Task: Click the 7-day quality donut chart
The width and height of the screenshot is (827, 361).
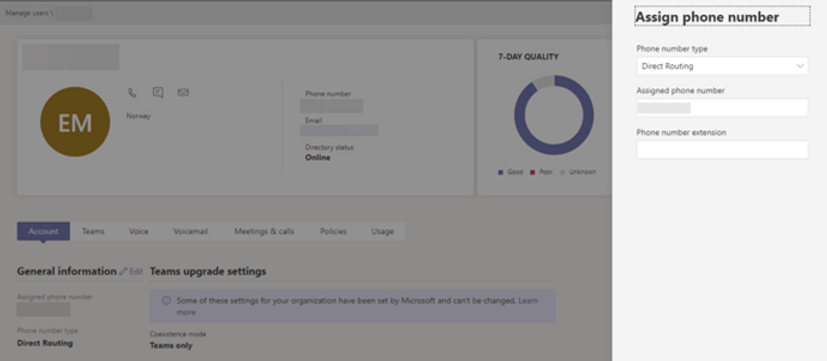Action: point(554,115)
